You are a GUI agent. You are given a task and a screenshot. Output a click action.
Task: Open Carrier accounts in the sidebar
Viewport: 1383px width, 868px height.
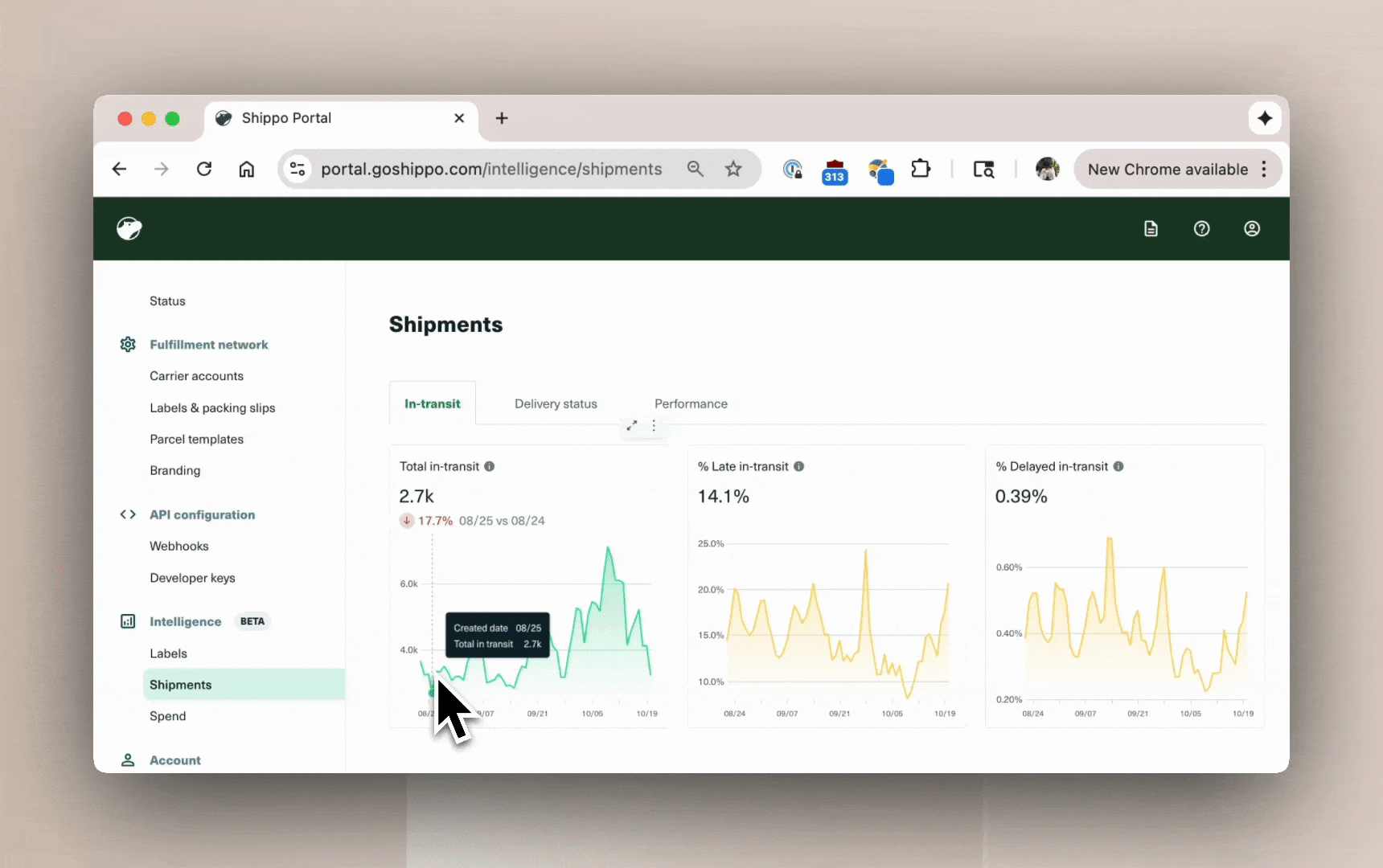tap(196, 376)
